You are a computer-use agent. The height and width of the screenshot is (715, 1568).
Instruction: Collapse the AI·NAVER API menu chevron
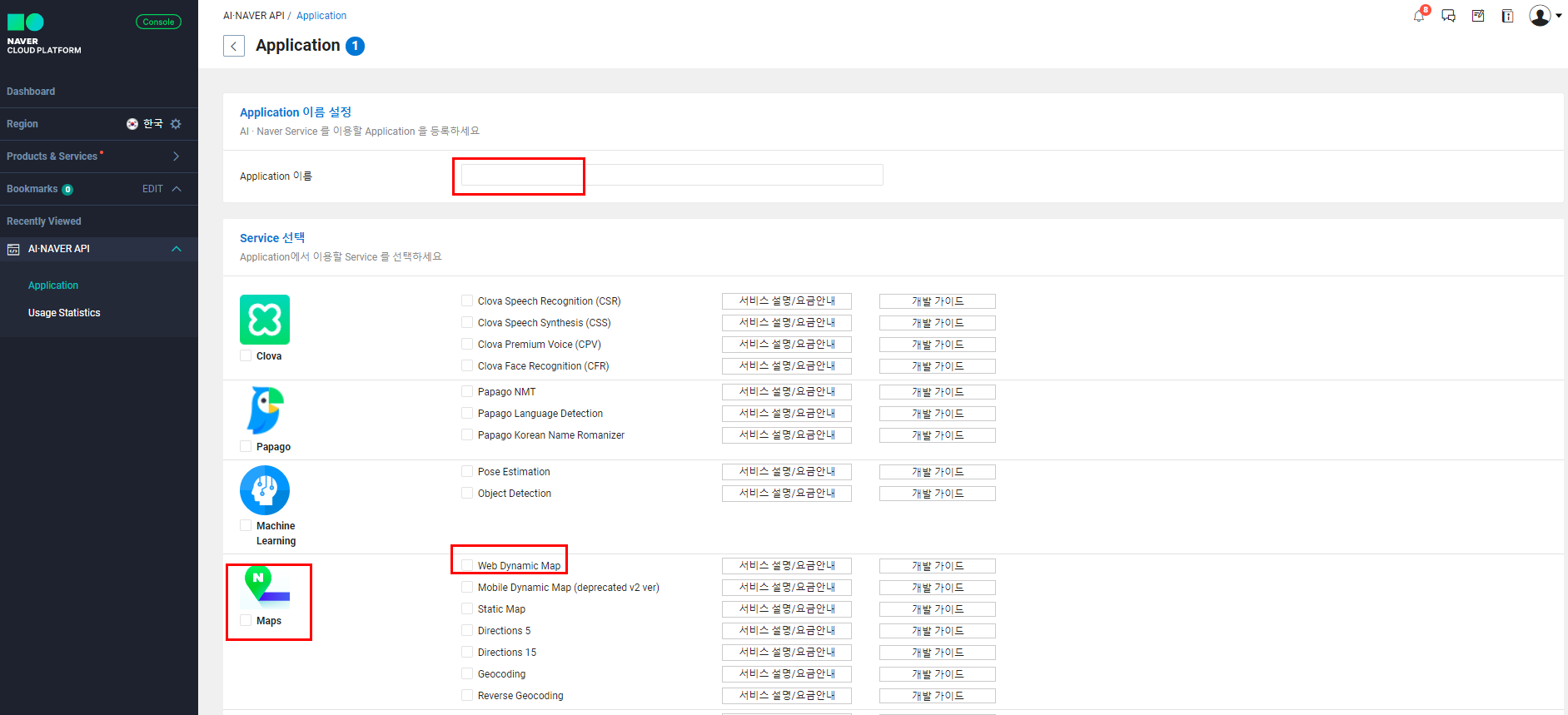click(177, 249)
